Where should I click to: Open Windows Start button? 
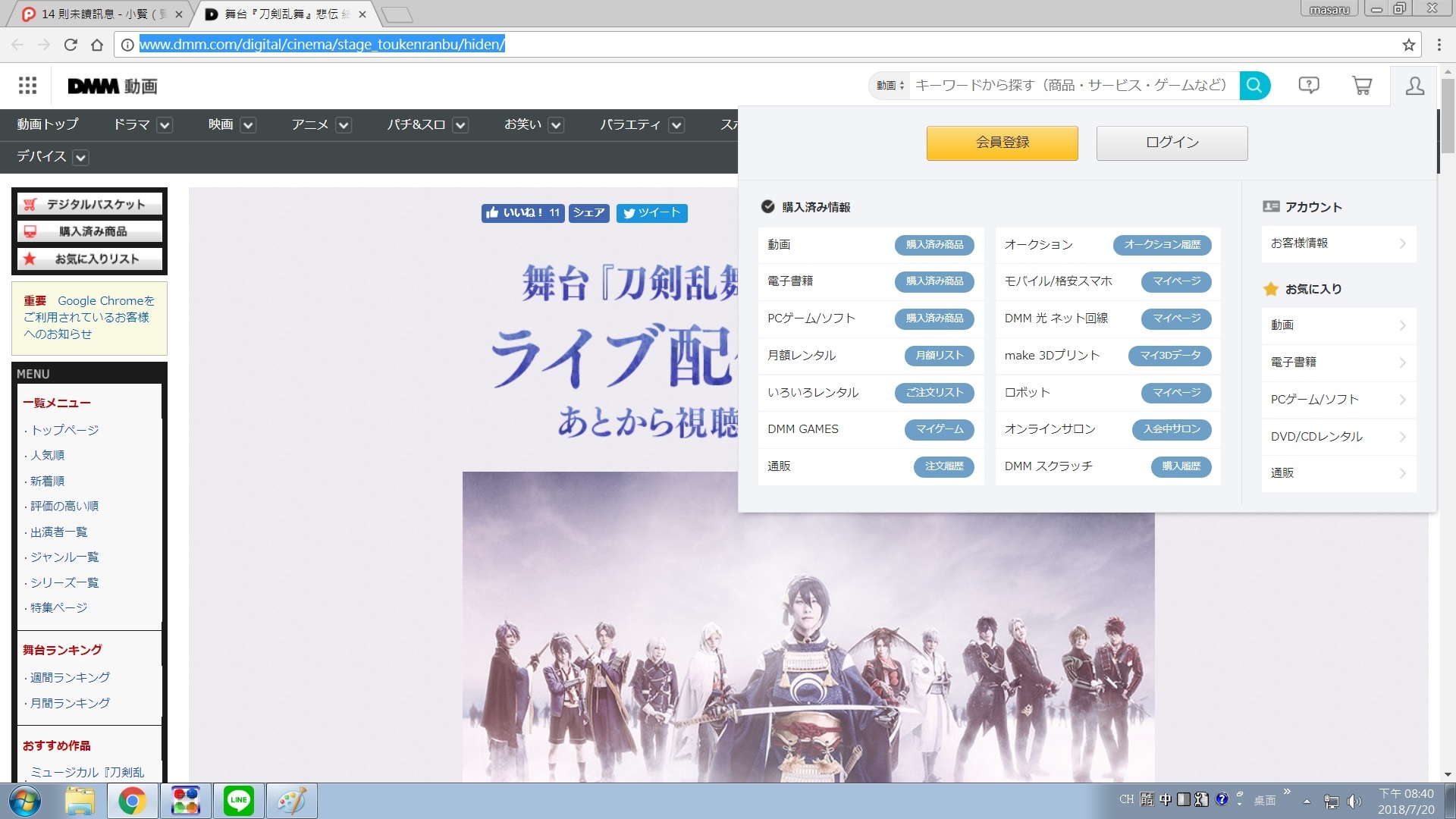[24, 801]
